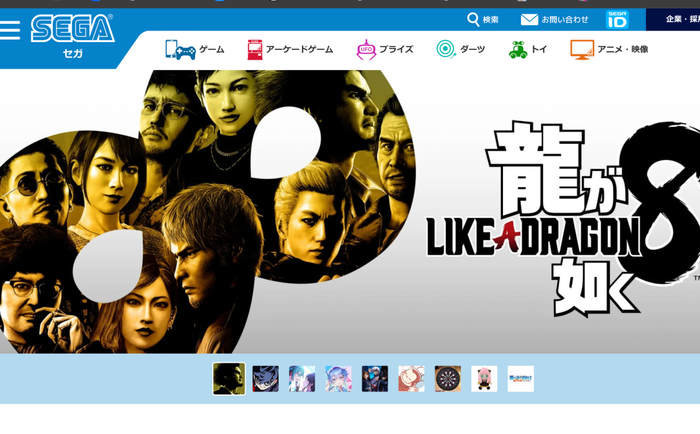Select the white logo thumbnail at end

pyautogui.click(x=521, y=379)
